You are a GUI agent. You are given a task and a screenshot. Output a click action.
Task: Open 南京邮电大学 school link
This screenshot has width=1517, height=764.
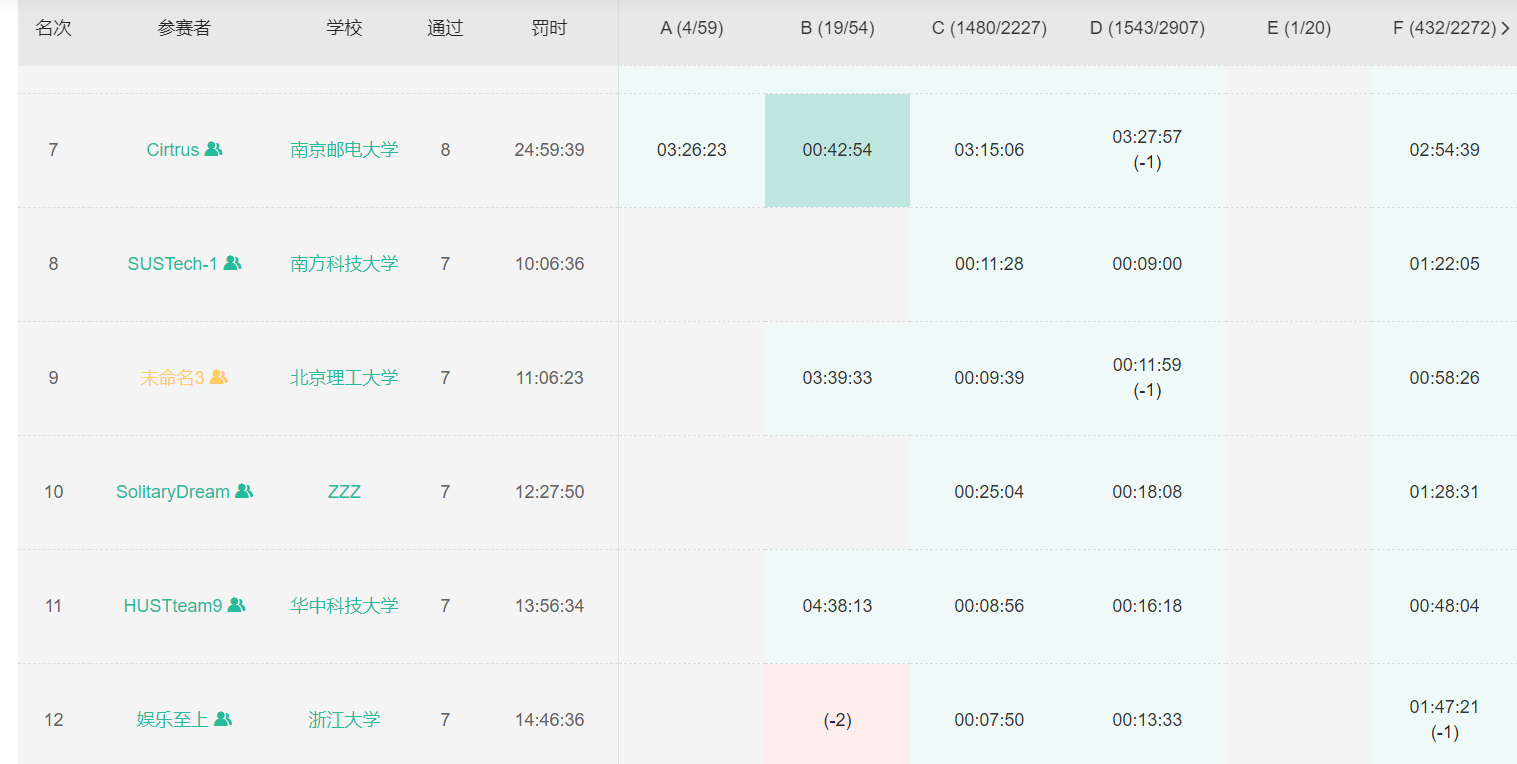(x=344, y=150)
